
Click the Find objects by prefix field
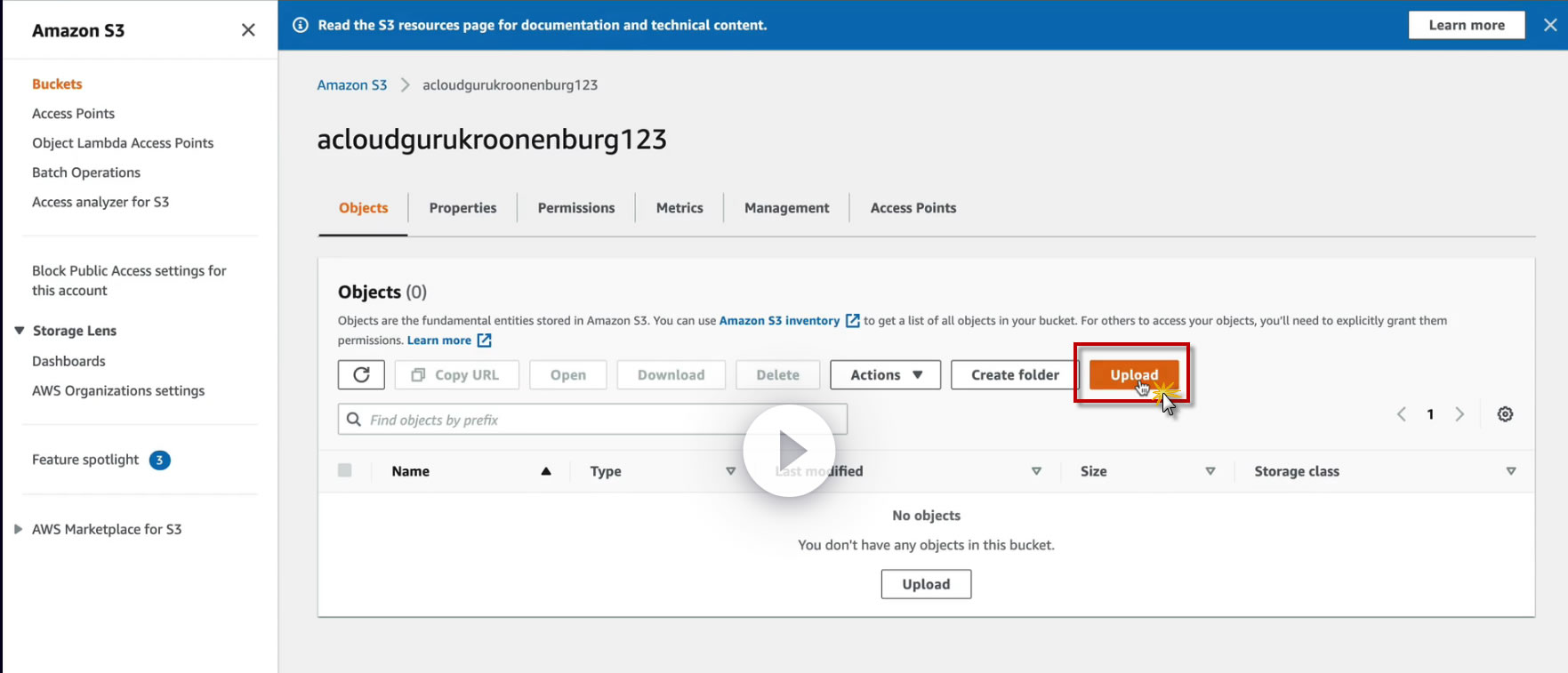[592, 420]
